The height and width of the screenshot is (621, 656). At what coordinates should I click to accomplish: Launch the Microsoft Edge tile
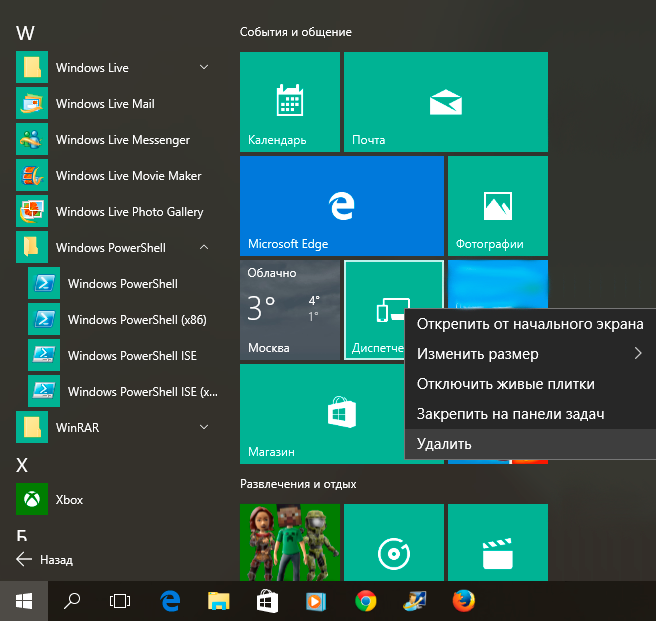pyautogui.click(x=342, y=206)
